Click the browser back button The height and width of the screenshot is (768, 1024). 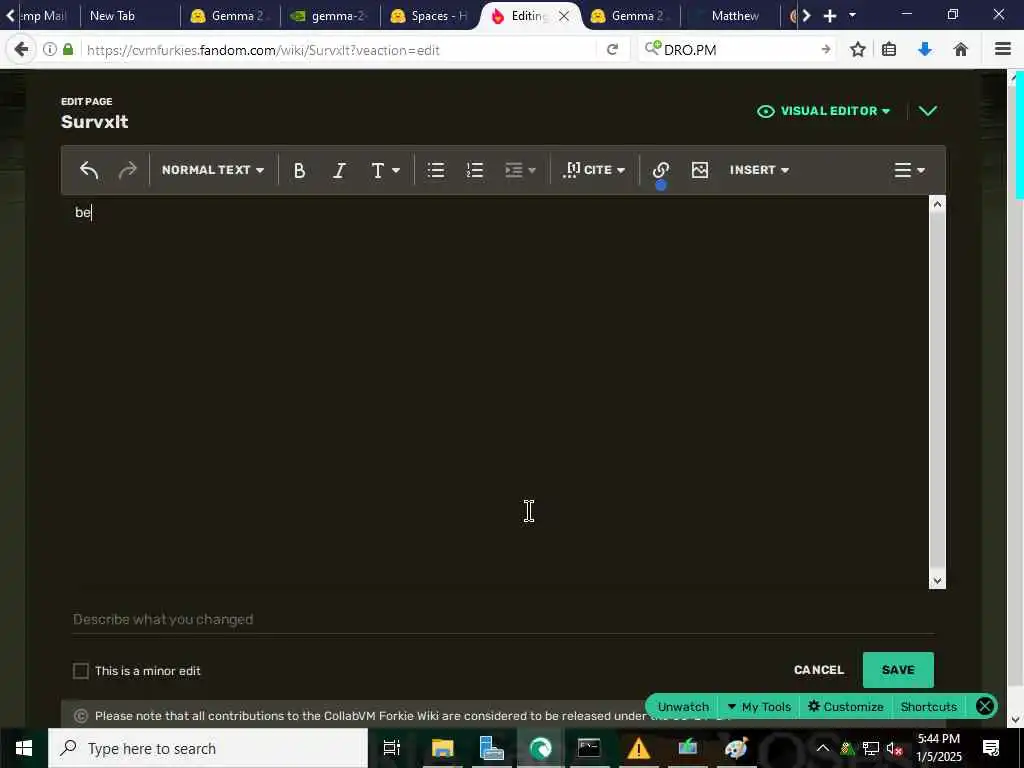21,50
